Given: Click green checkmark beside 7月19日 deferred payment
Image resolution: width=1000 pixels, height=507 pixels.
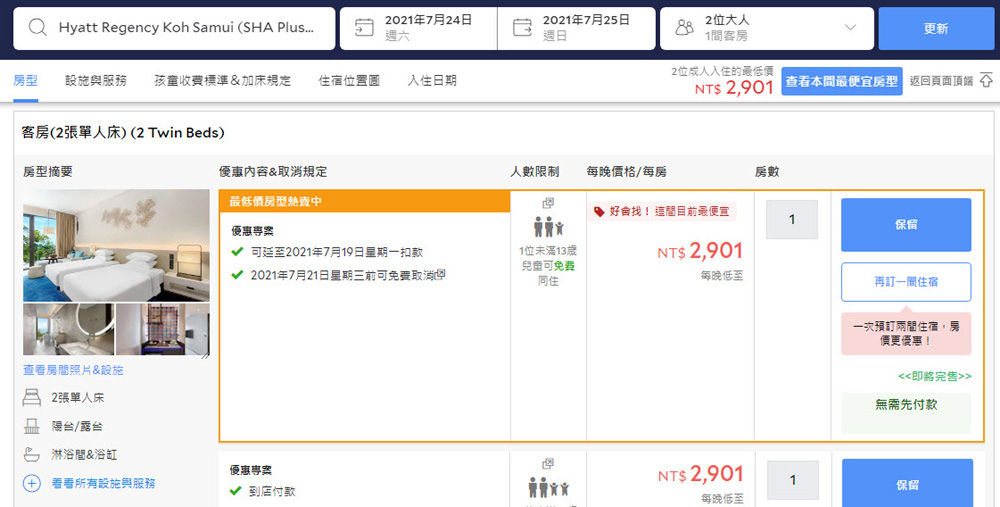Looking at the screenshot, I should click(237, 252).
